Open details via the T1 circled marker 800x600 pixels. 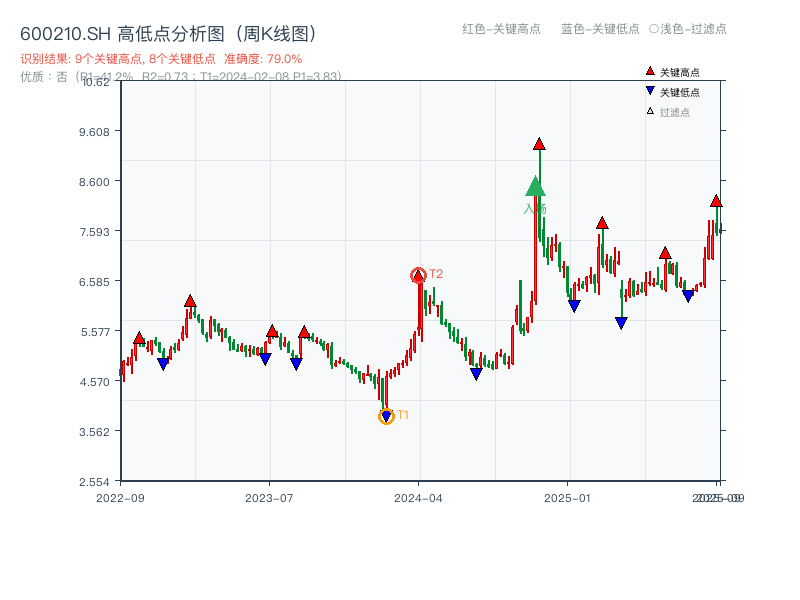tap(387, 416)
